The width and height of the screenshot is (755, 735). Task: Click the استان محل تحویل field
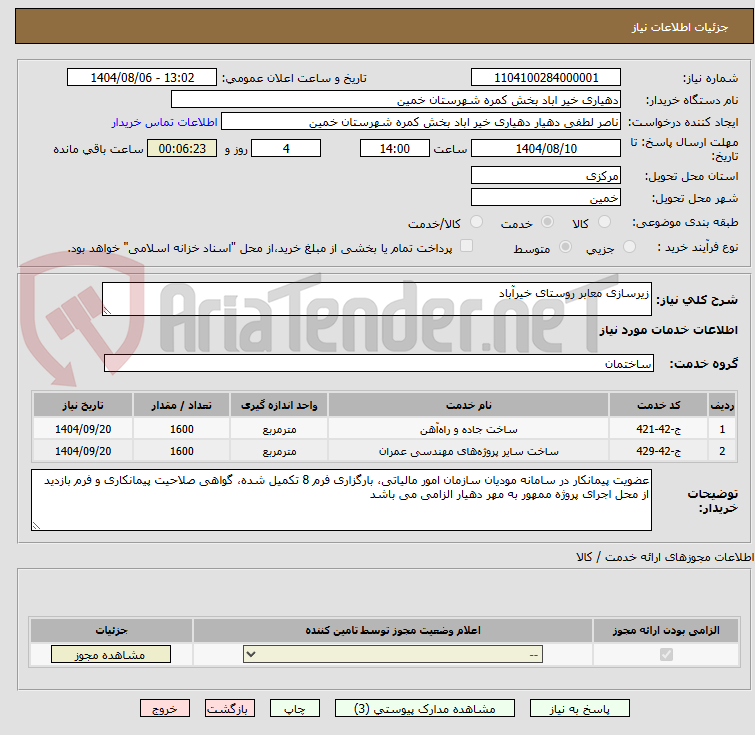coord(546,175)
